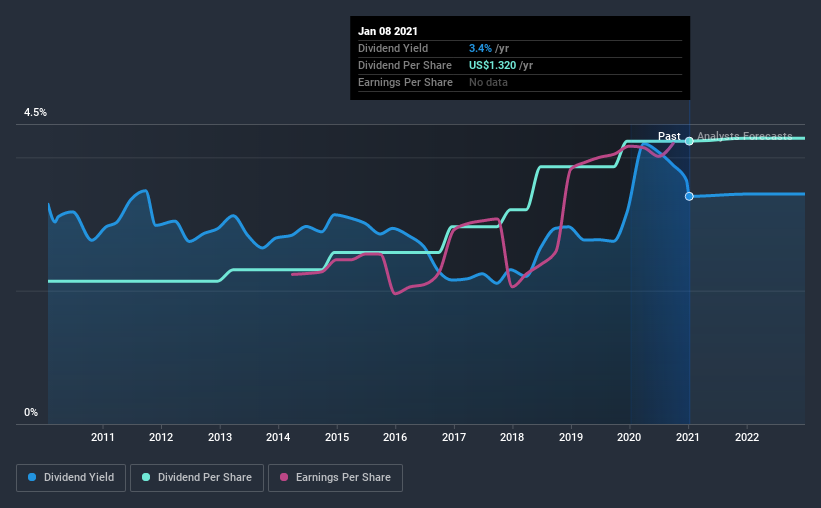This screenshot has height=508, width=821.
Task: Click the 4.5% y-axis label
Action: pos(35,113)
